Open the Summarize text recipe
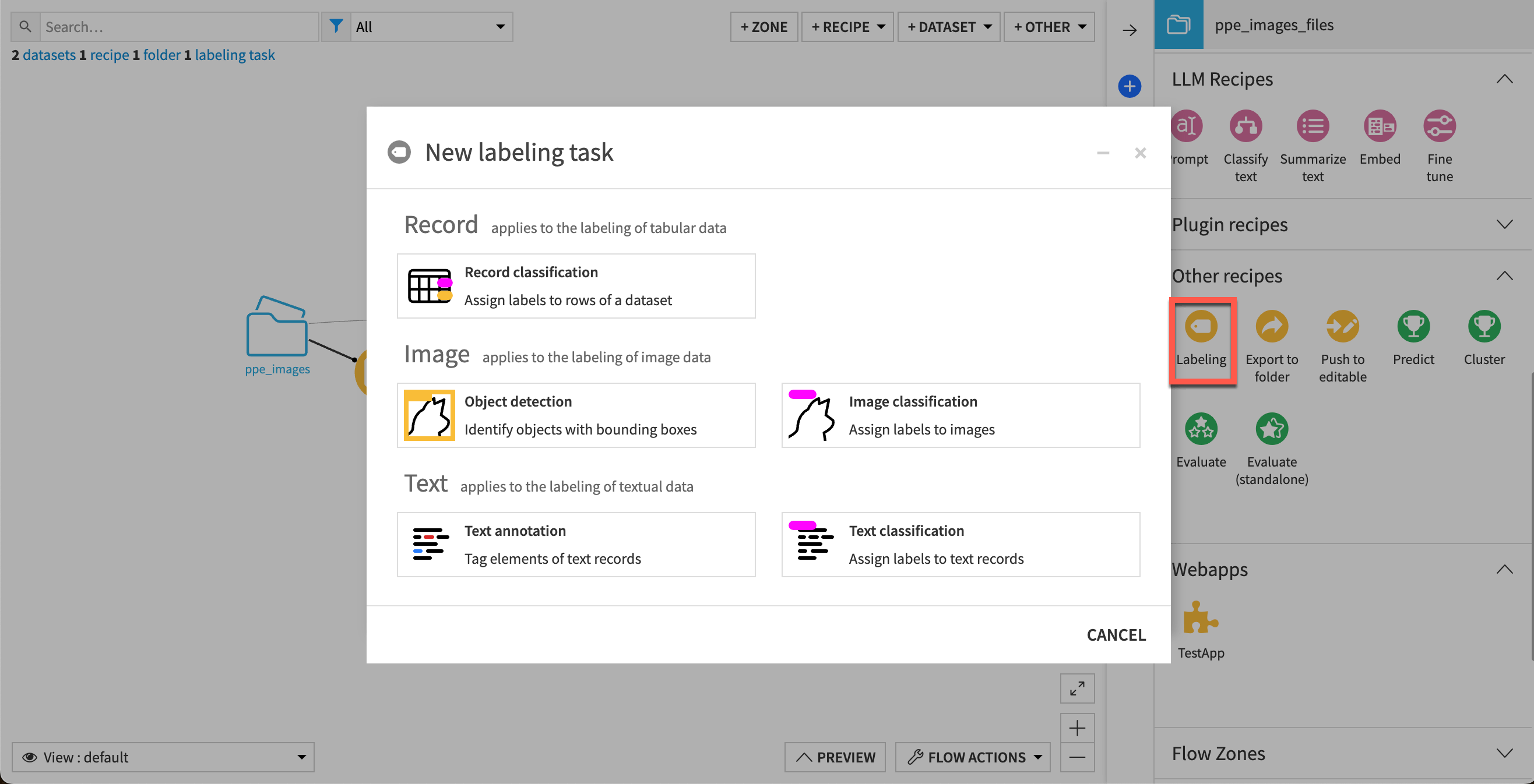1534x784 pixels. [1313, 126]
